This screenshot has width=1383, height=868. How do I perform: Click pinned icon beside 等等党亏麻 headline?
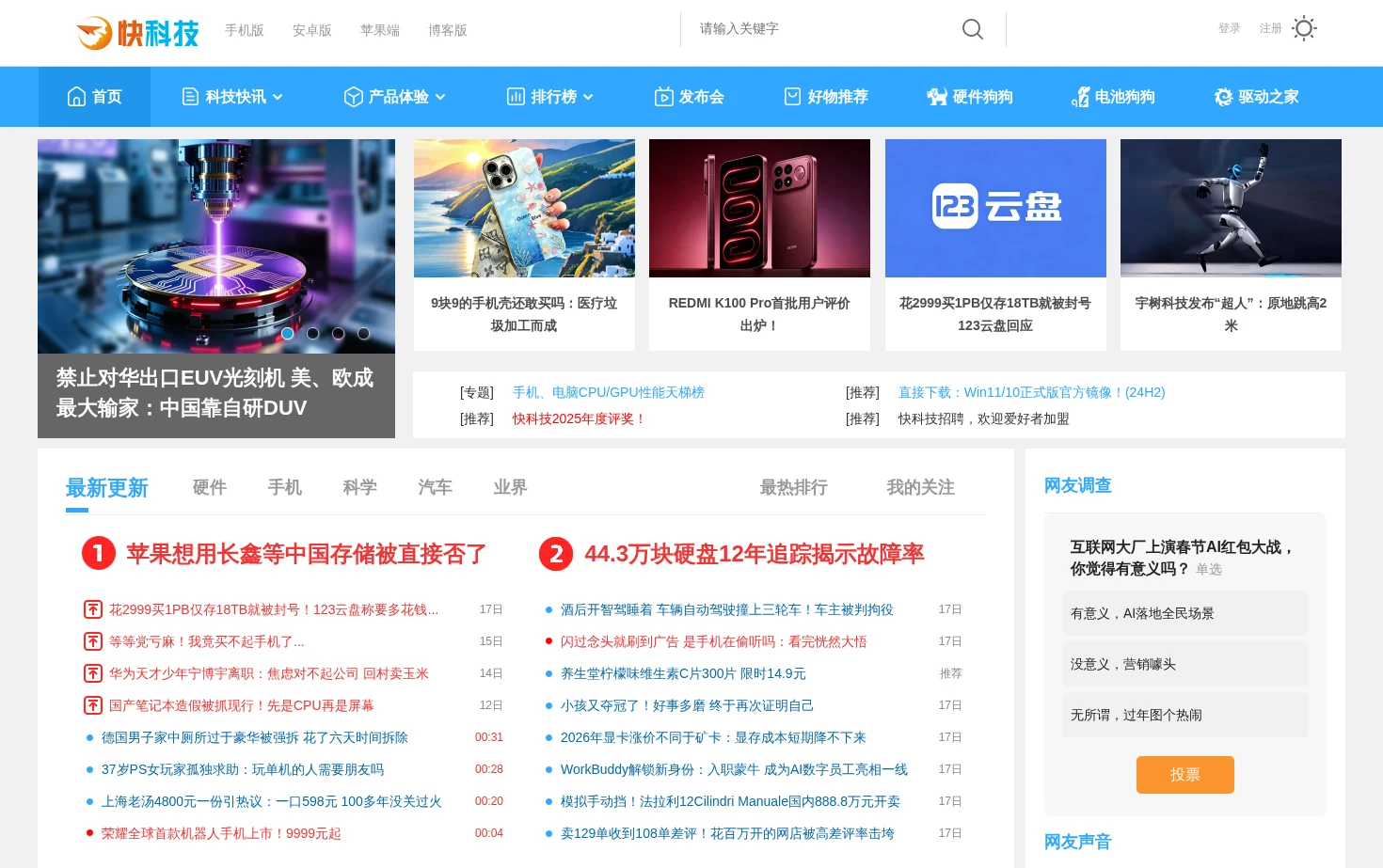pos(93,641)
